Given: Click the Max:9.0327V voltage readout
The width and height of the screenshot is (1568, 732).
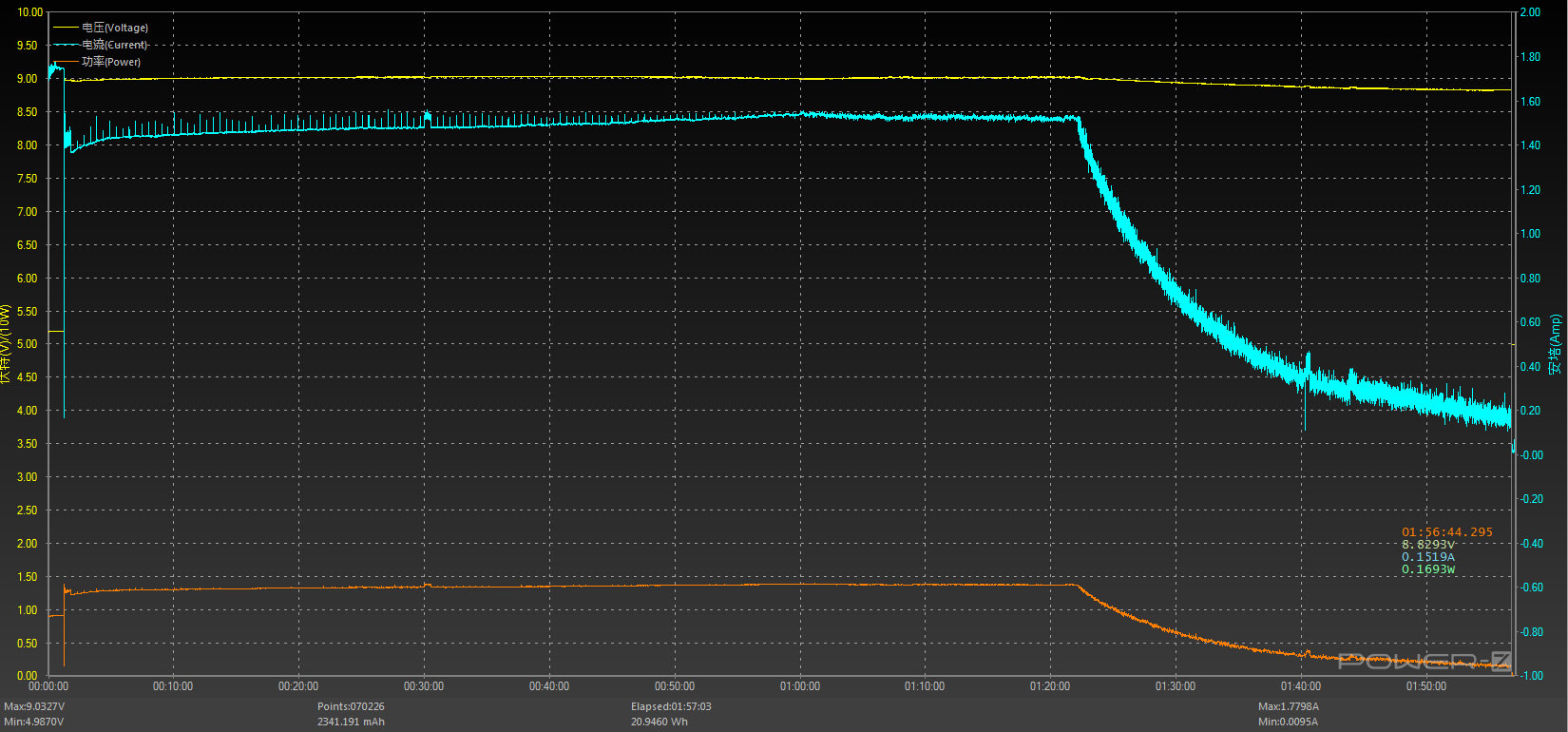Looking at the screenshot, I should coord(34,706).
